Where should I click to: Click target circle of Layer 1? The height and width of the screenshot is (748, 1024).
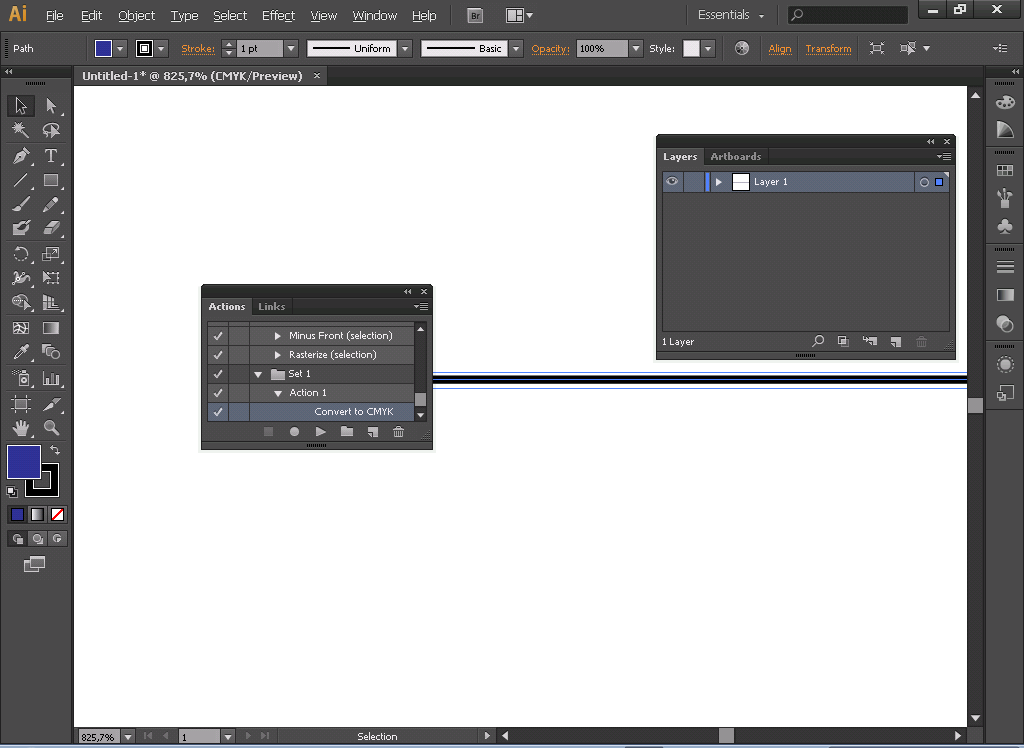pyautogui.click(x=924, y=182)
